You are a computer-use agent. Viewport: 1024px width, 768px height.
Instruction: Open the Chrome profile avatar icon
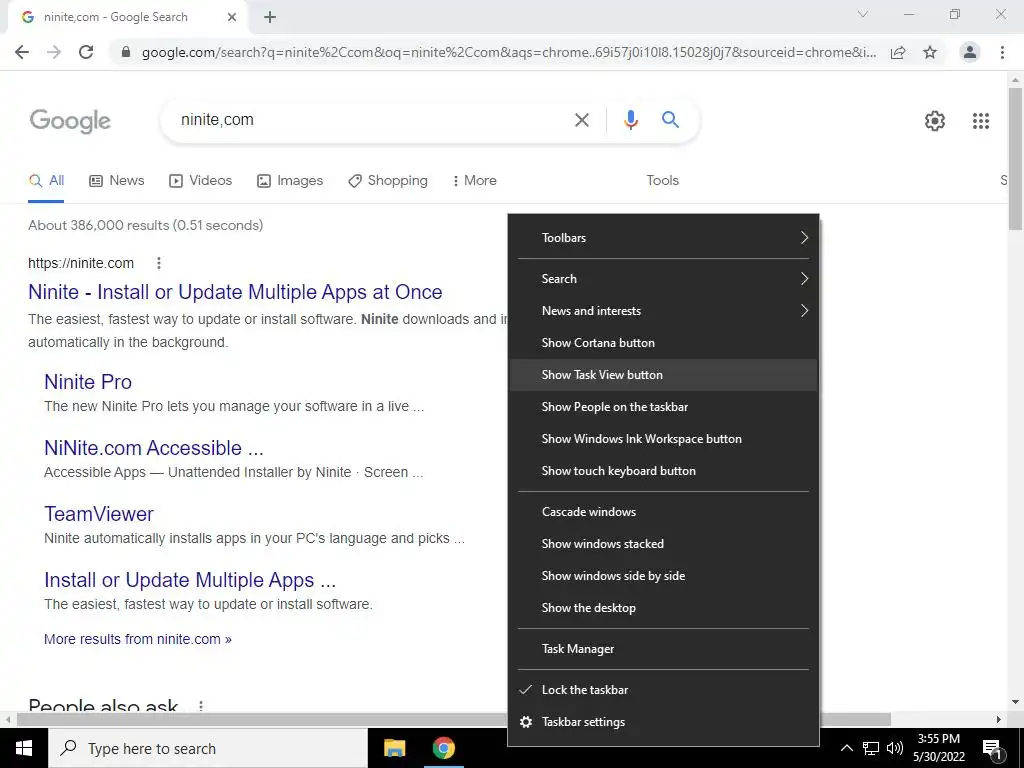click(x=970, y=52)
